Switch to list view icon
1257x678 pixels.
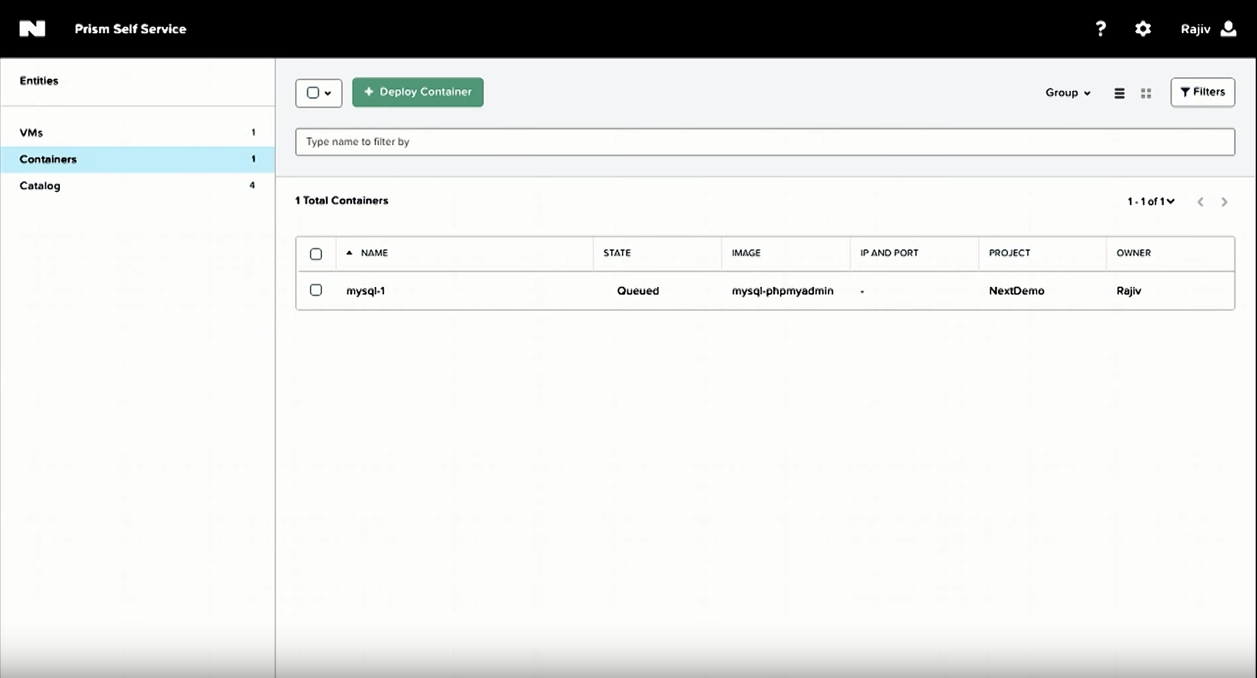(x=1119, y=93)
